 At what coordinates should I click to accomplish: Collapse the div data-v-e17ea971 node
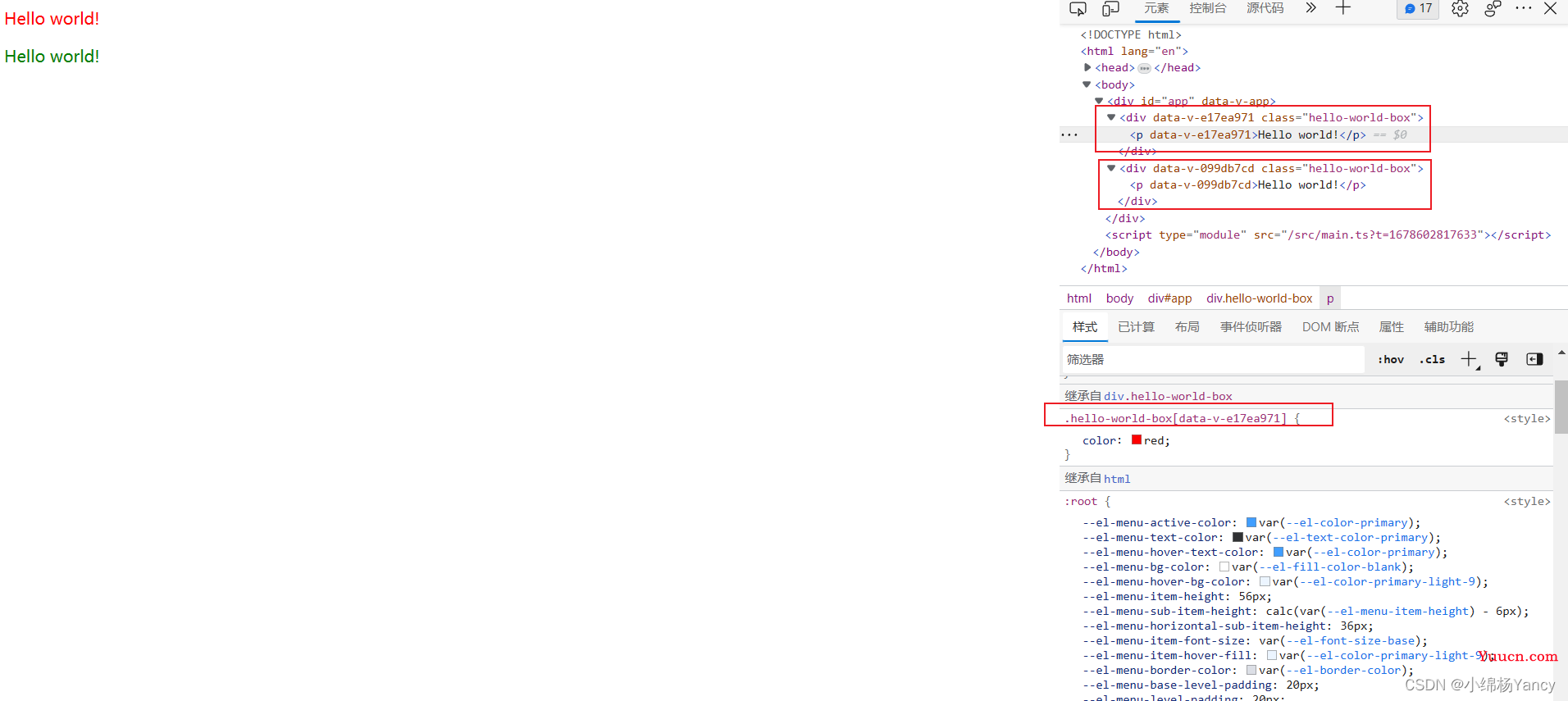point(1111,117)
